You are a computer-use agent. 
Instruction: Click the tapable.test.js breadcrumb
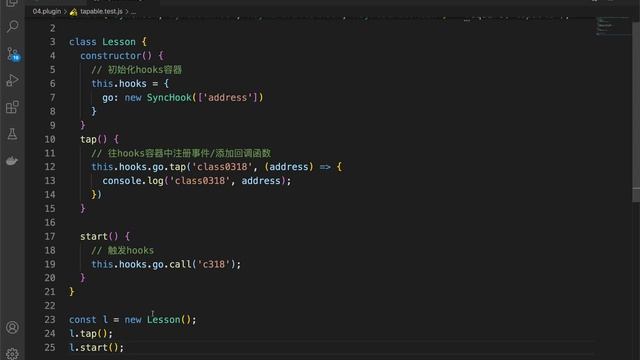[x=101, y=11]
